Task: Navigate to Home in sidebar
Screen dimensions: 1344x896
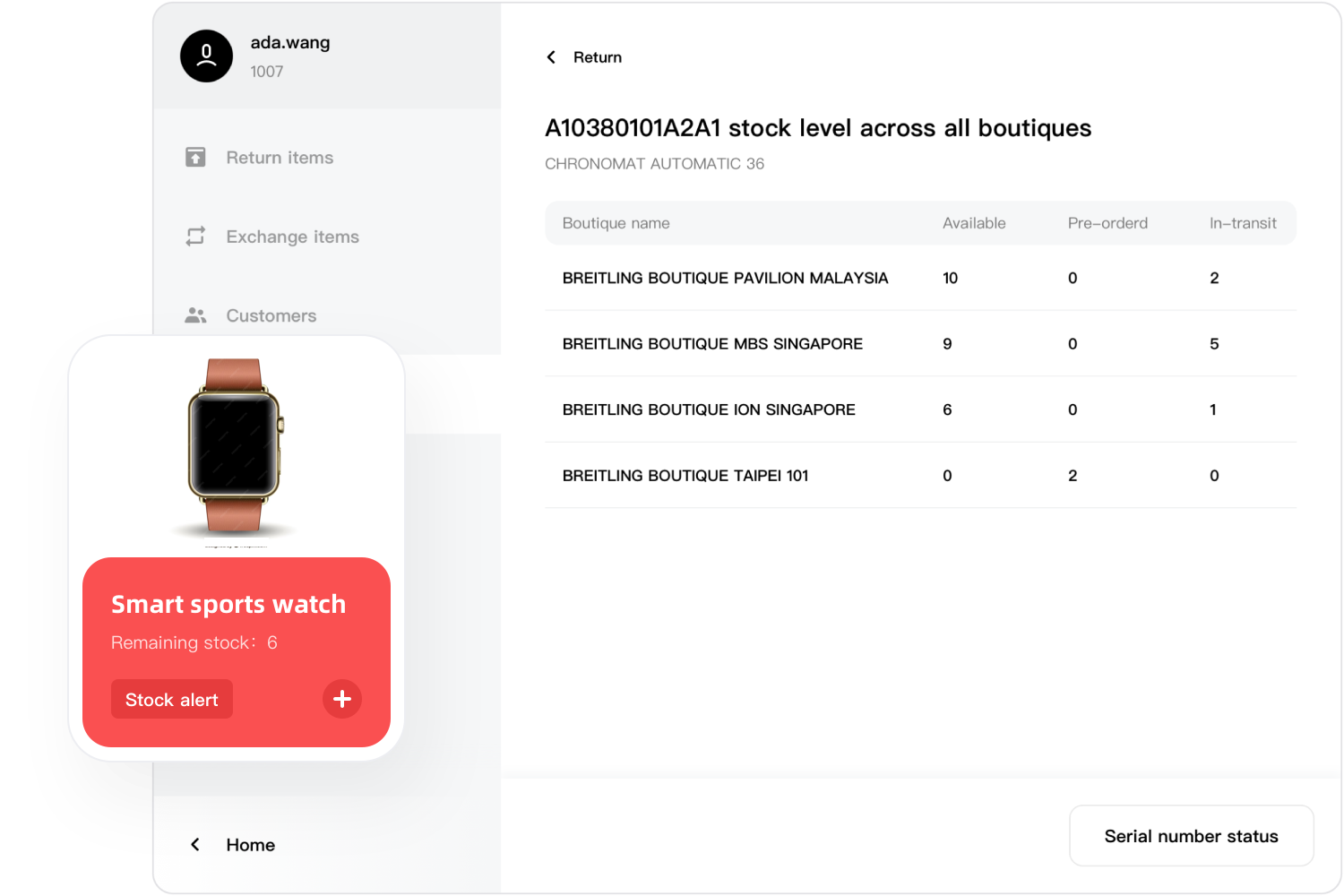Action: click(x=250, y=845)
